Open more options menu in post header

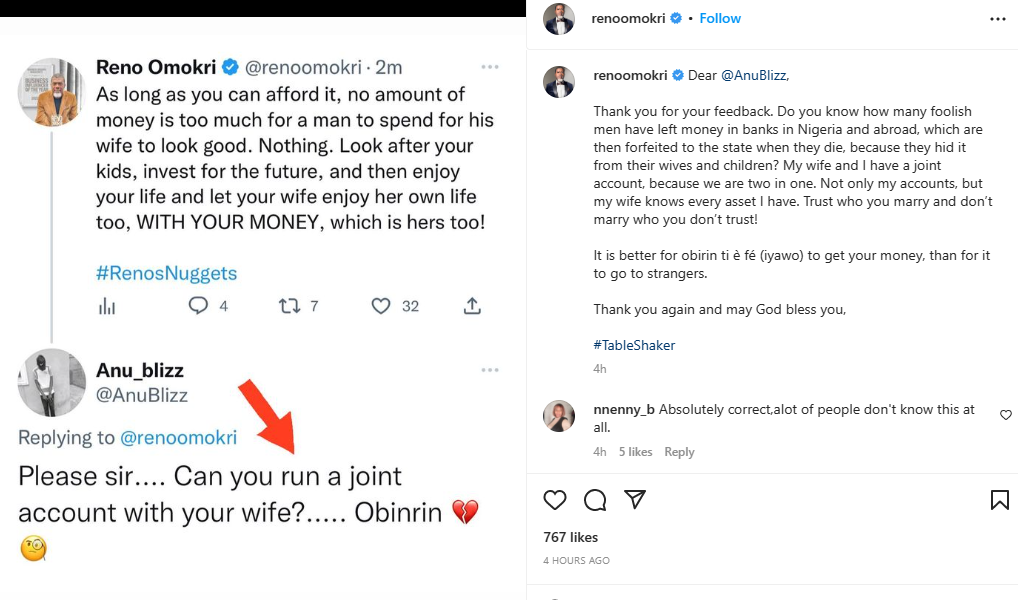[x=998, y=19]
